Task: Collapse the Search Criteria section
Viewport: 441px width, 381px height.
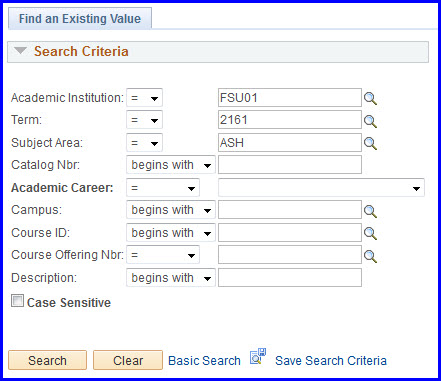Action: tap(20, 51)
